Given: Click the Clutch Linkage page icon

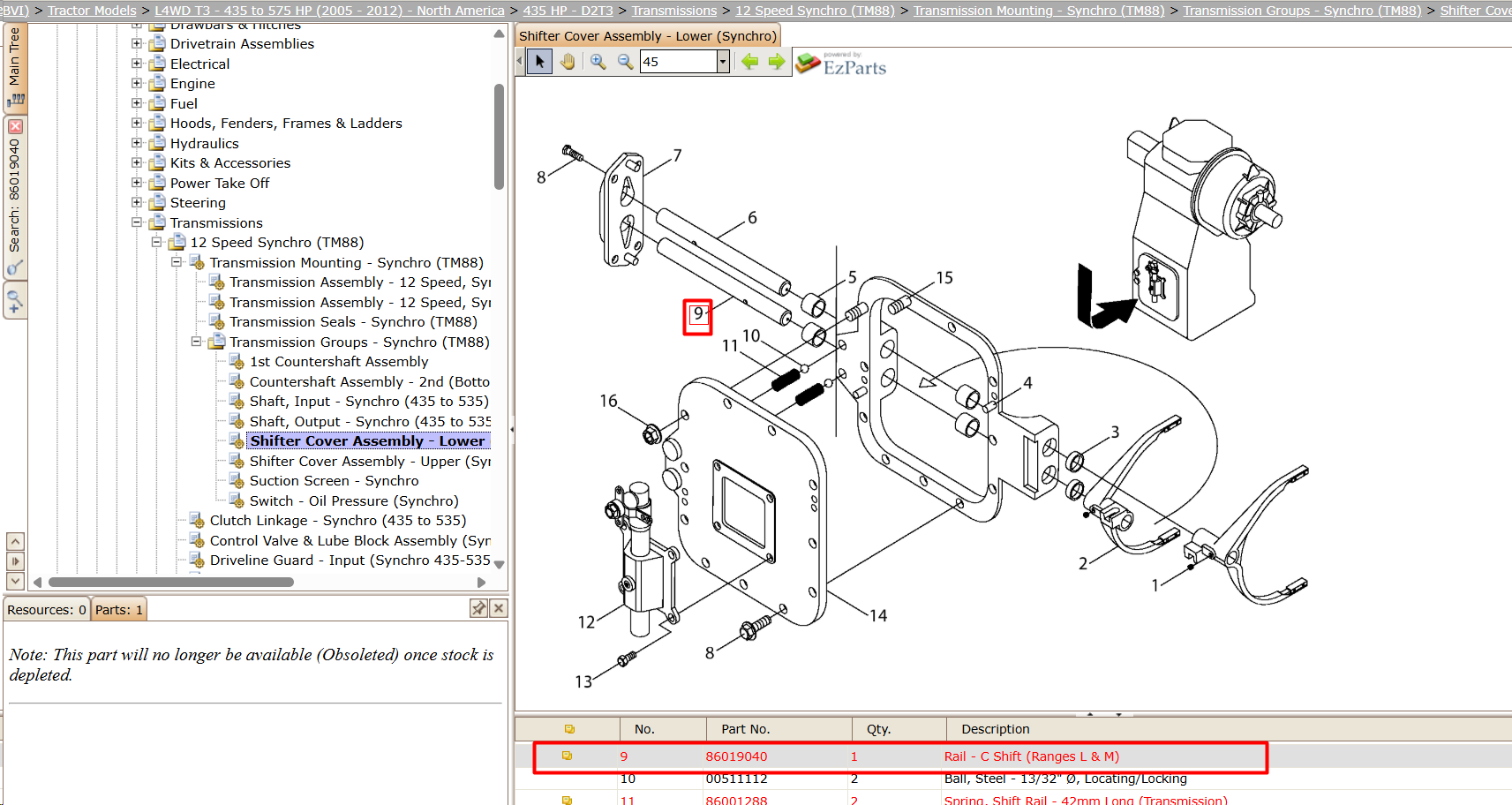Looking at the screenshot, I should tap(197, 520).
